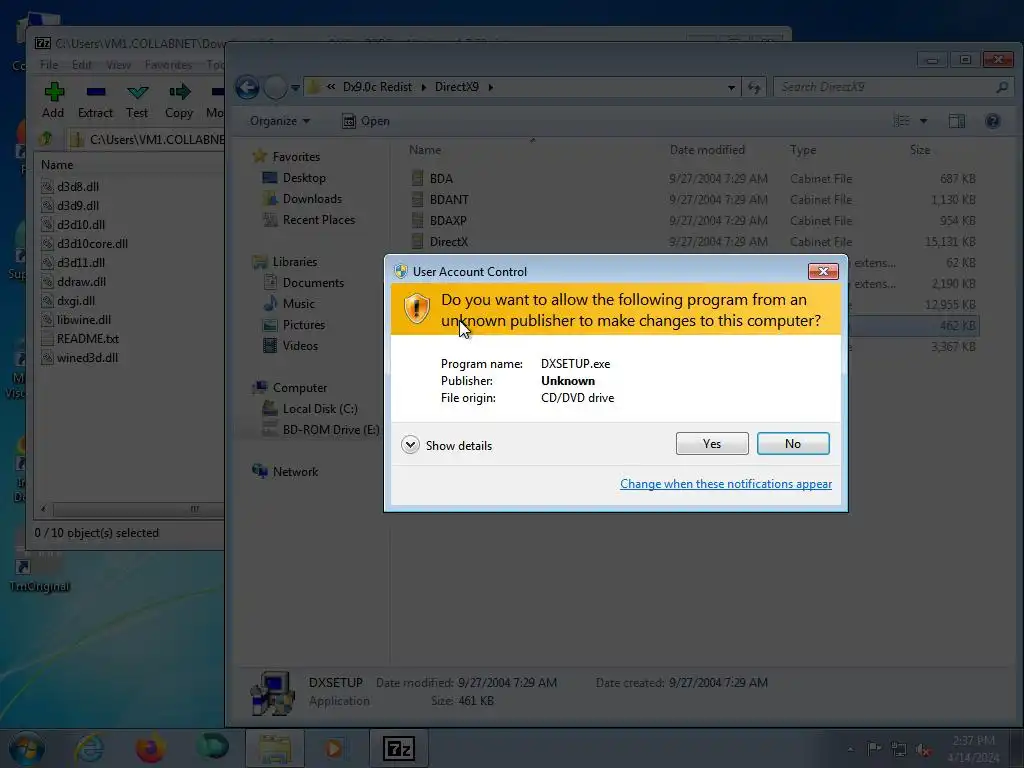Screen dimensions: 1024x768
Task: Click the 7-Zip path address field
Action: coord(147,139)
